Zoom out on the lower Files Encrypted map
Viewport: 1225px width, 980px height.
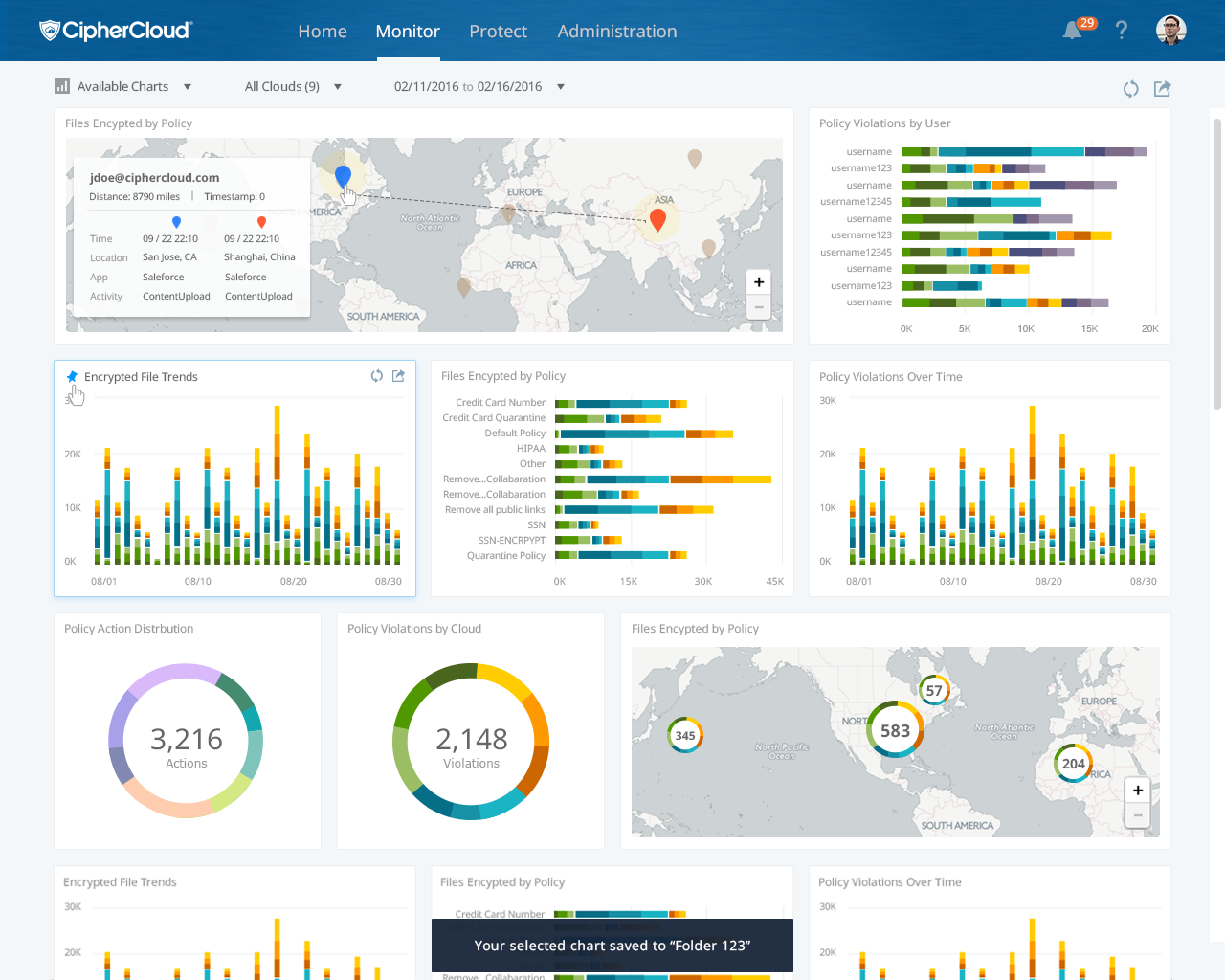click(1138, 815)
